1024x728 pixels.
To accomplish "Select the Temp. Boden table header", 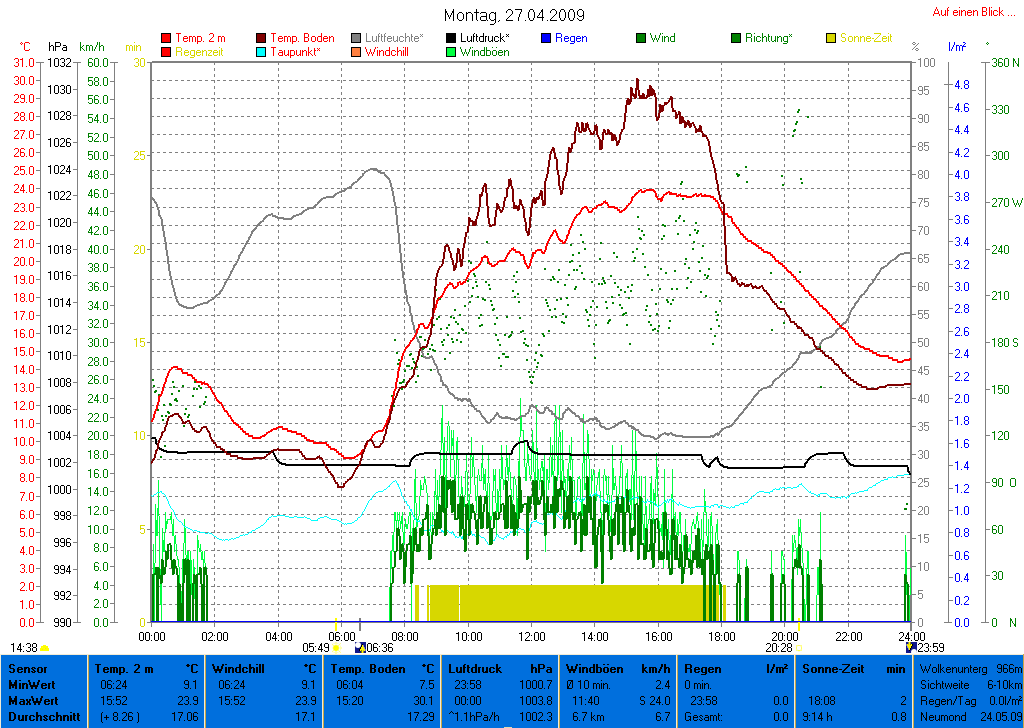I will (382, 668).
